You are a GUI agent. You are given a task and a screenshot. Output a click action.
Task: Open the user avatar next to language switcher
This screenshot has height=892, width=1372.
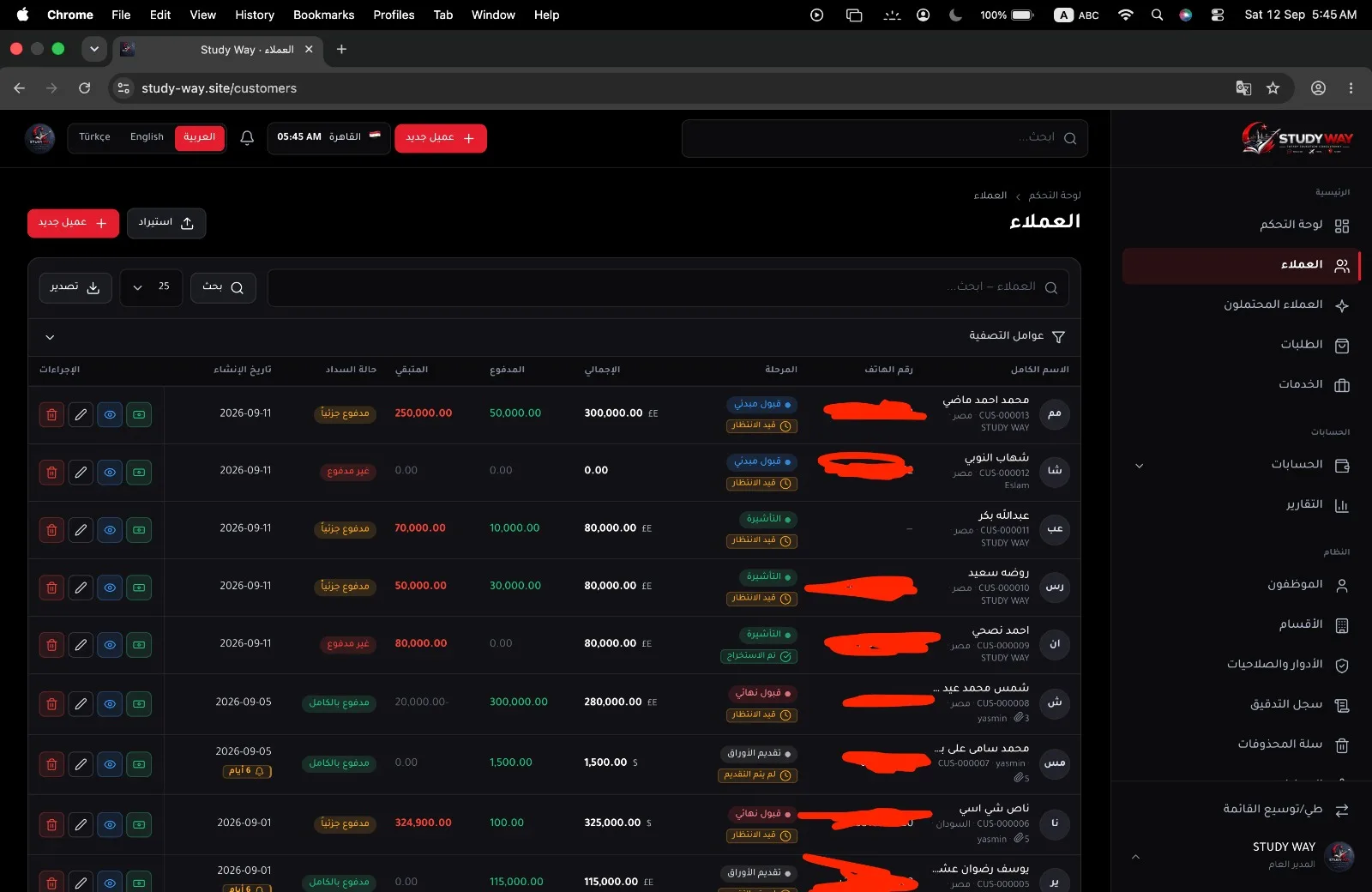tap(39, 138)
